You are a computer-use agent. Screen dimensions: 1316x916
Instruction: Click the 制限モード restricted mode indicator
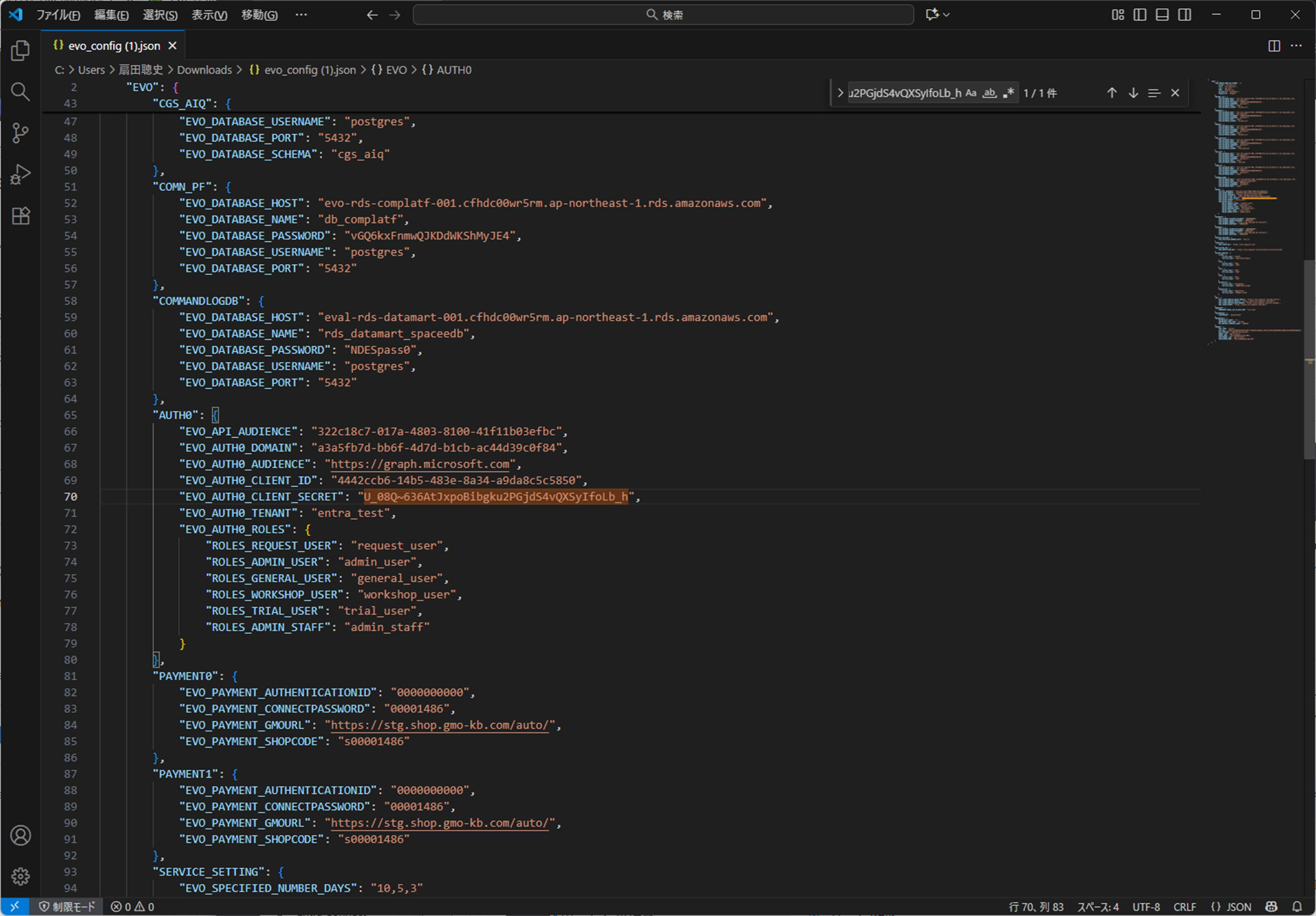click(x=67, y=906)
